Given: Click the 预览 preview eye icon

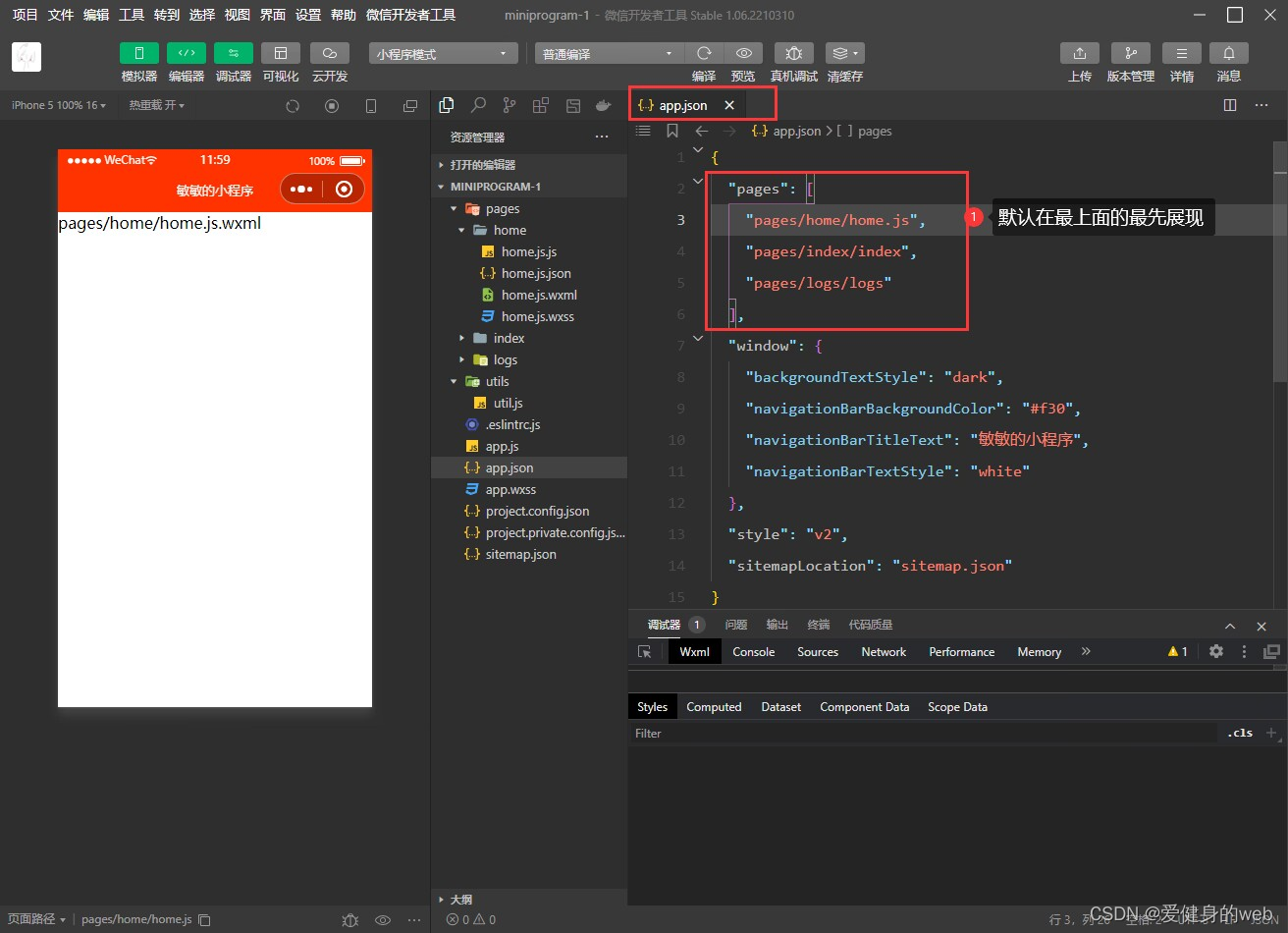Looking at the screenshot, I should tap(744, 53).
